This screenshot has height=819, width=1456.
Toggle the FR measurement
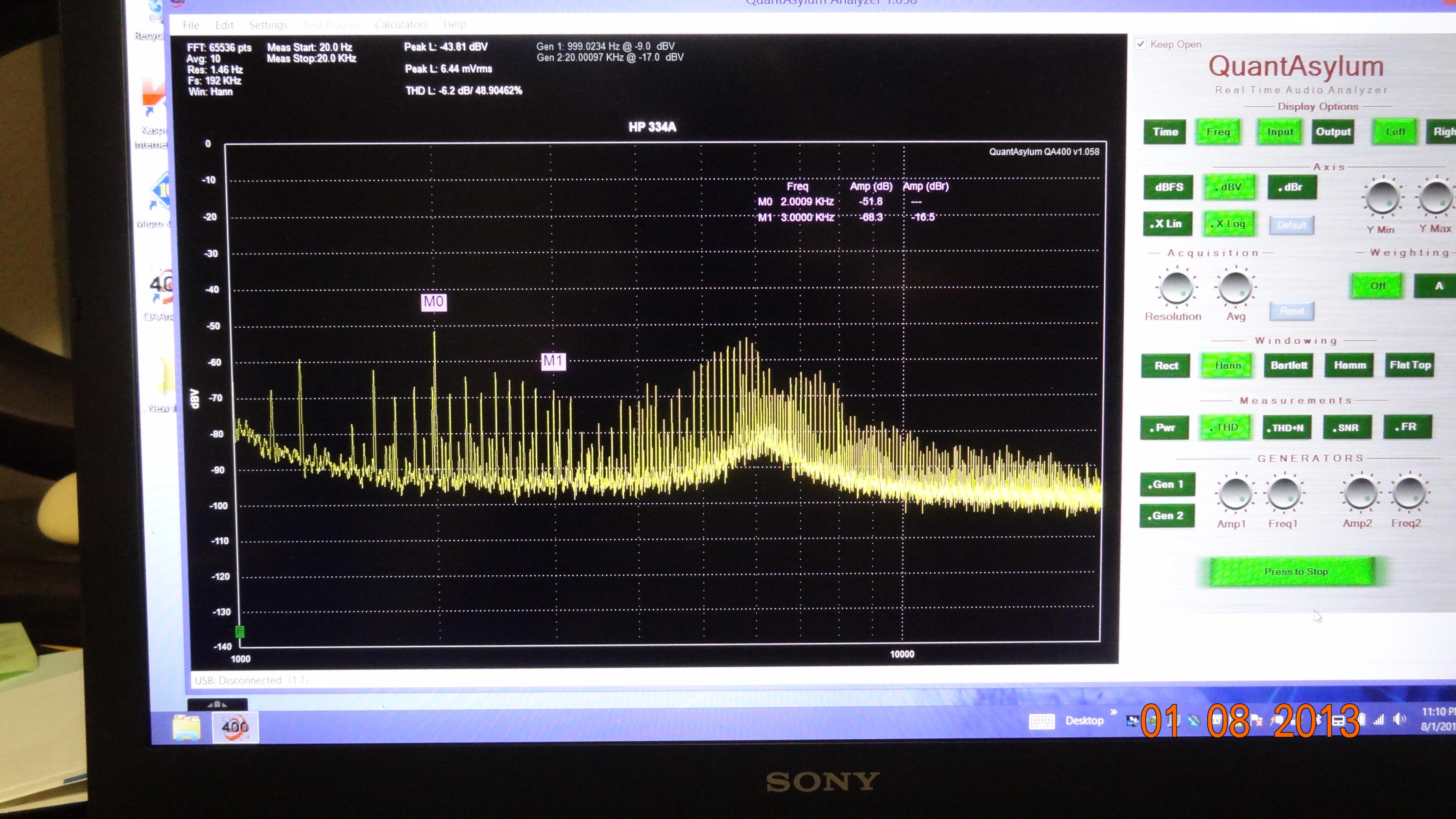point(1408,427)
